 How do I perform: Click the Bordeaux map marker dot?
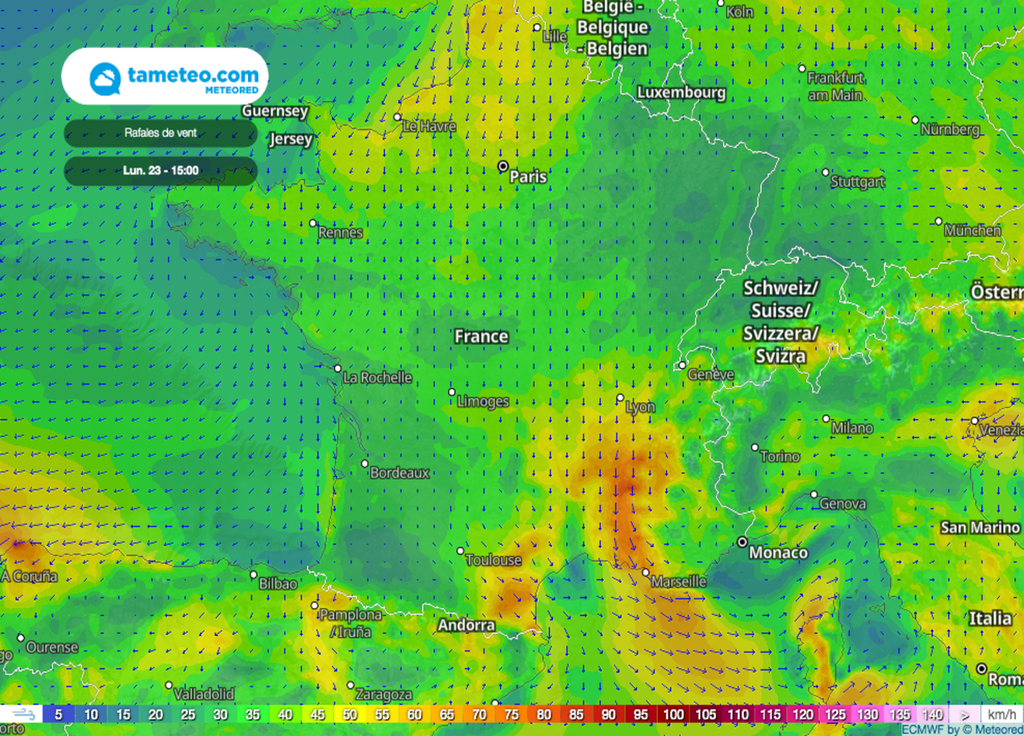[x=365, y=464]
